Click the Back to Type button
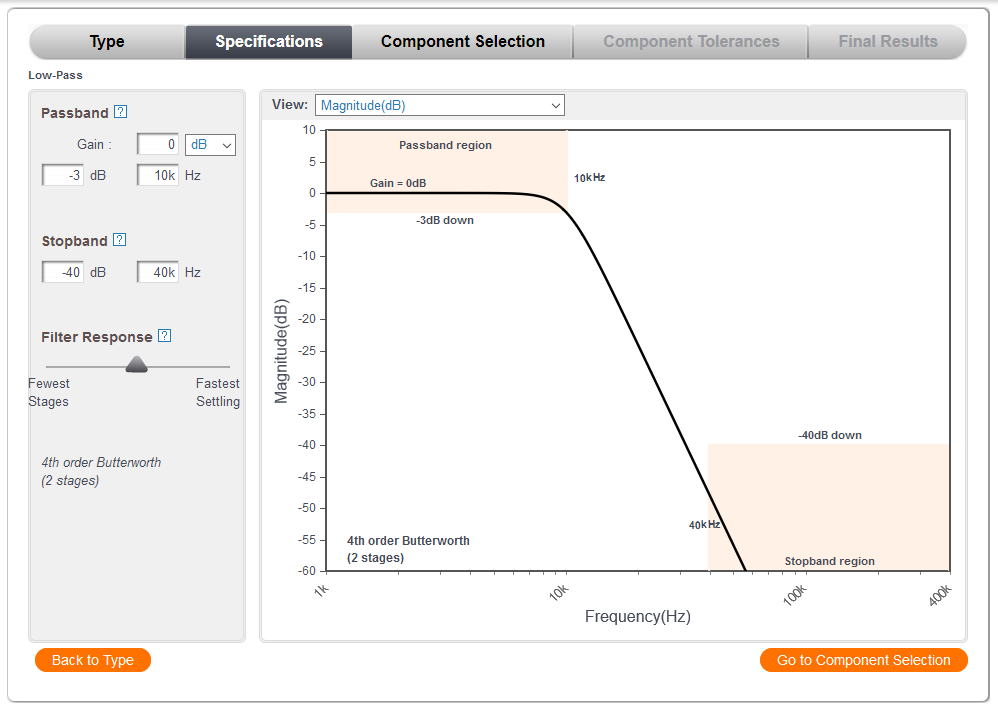Viewport: 998px width, 715px height. (92, 660)
